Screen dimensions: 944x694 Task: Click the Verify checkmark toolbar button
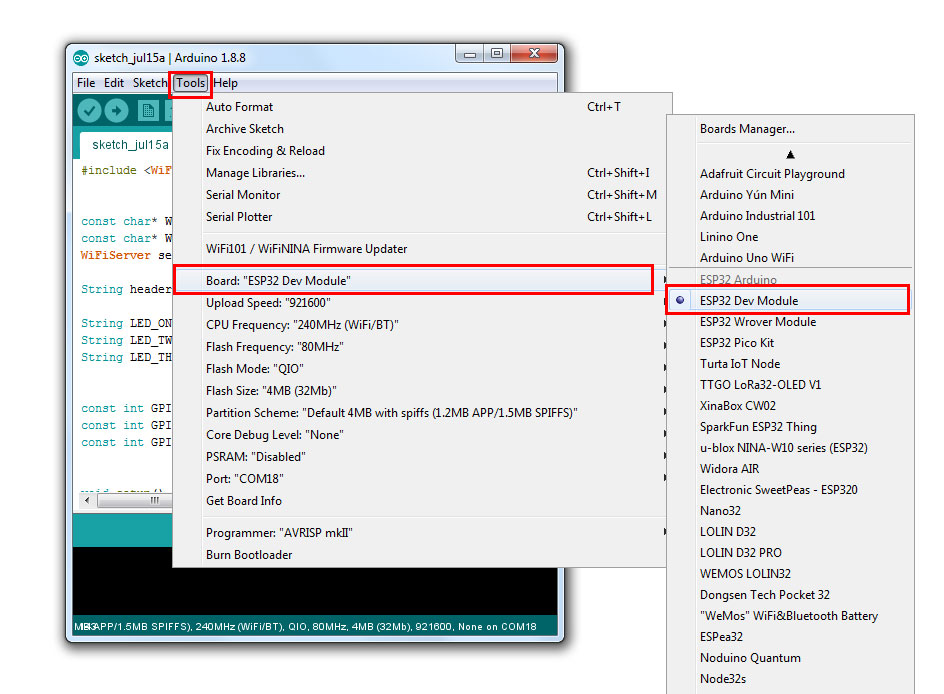[89, 111]
